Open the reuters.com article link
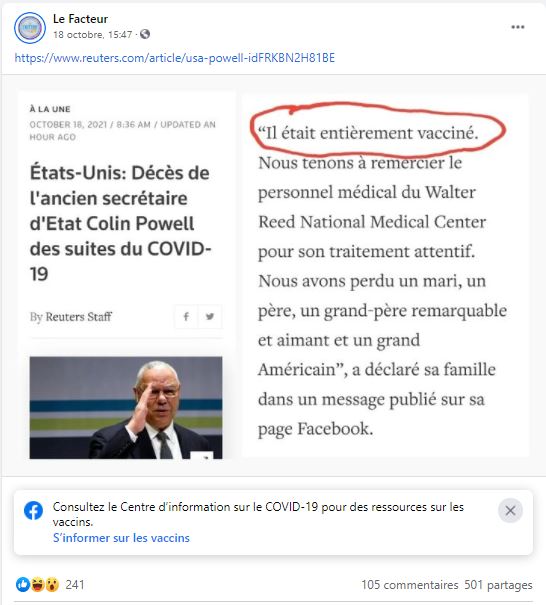 [x=174, y=58]
